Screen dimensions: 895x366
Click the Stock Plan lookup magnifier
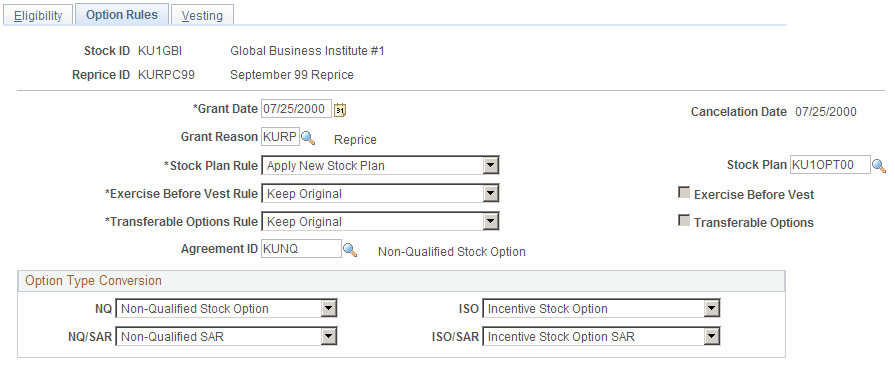pyautogui.click(x=879, y=166)
